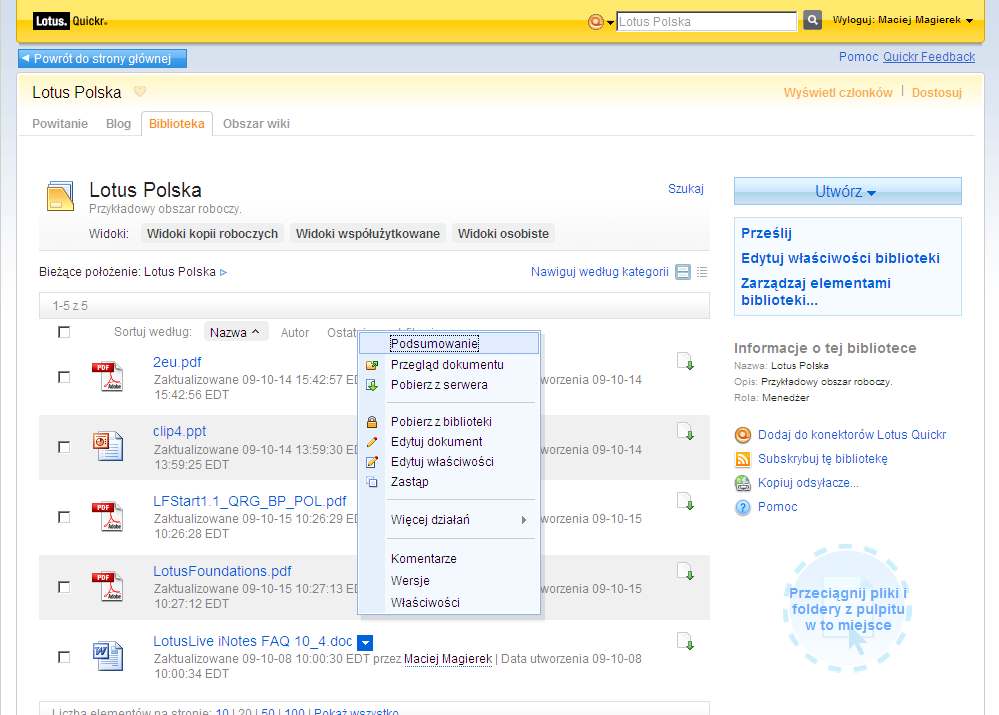Open LotusFoundations.pdf link
The width and height of the screenshot is (999, 715).
[222, 572]
